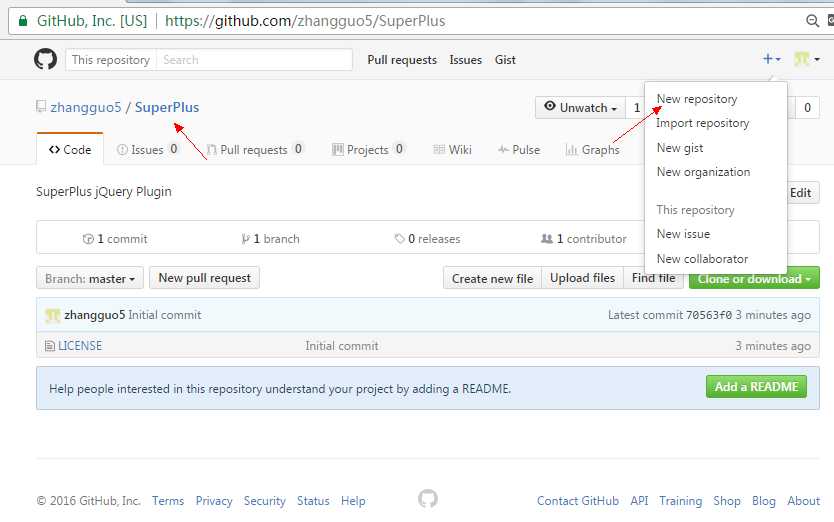This screenshot has height=522, width=834.
Task: Open Contact GitHub footer link
Action: click(578, 501)
